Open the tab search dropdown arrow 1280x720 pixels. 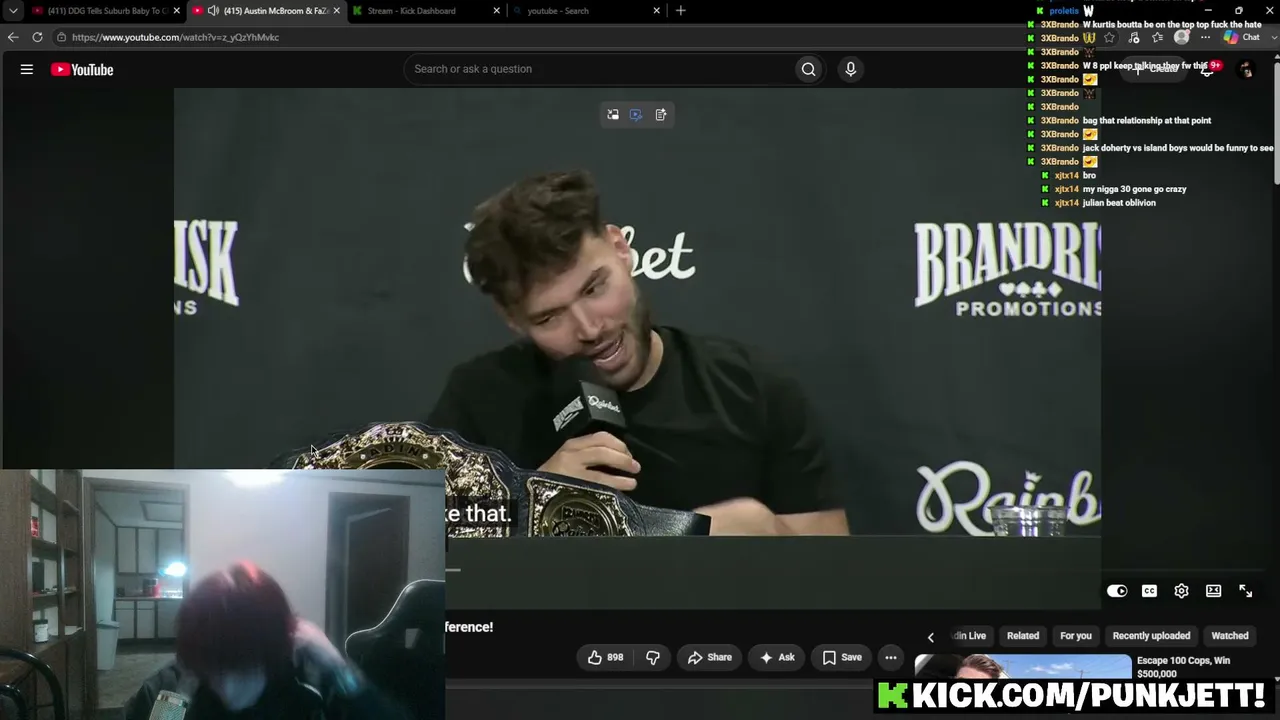tap(13, 10)
